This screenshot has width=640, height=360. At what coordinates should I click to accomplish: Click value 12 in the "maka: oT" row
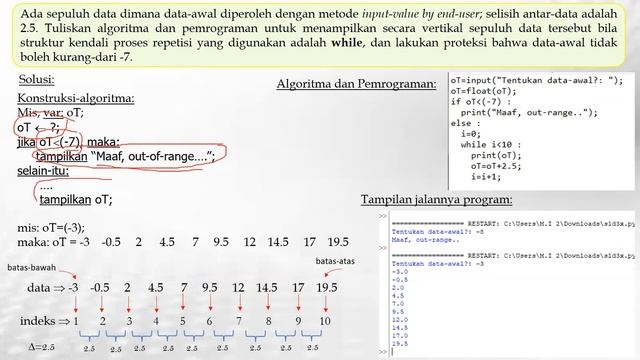(x=249, y=242)
